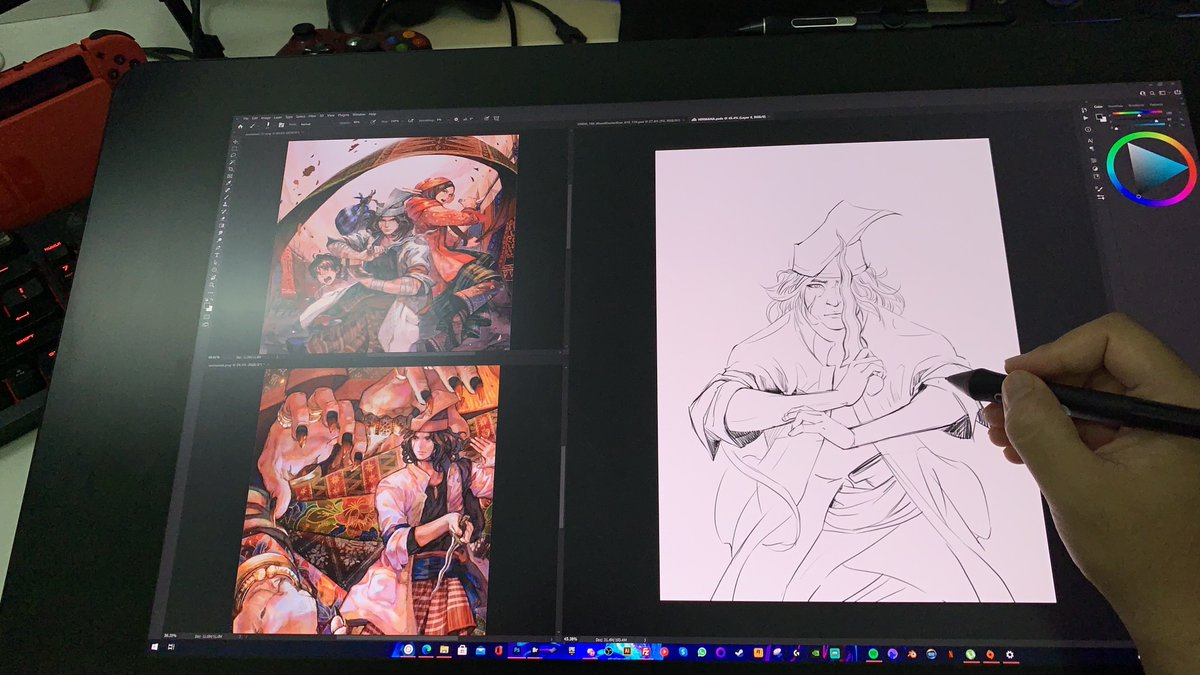This screenshot has width=1200, height=675.
Task: Open the File menu
Action: click(x=246, y=118)
